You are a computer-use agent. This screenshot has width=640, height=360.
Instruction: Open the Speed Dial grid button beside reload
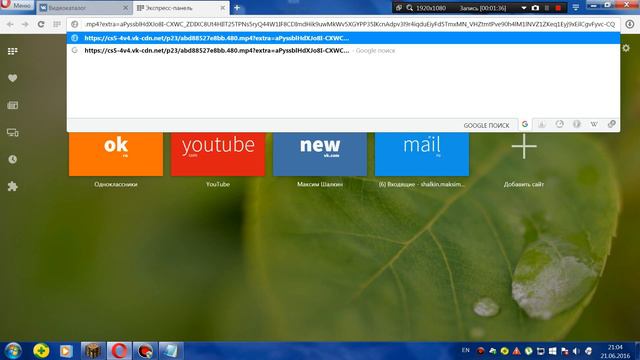[57, 24]
